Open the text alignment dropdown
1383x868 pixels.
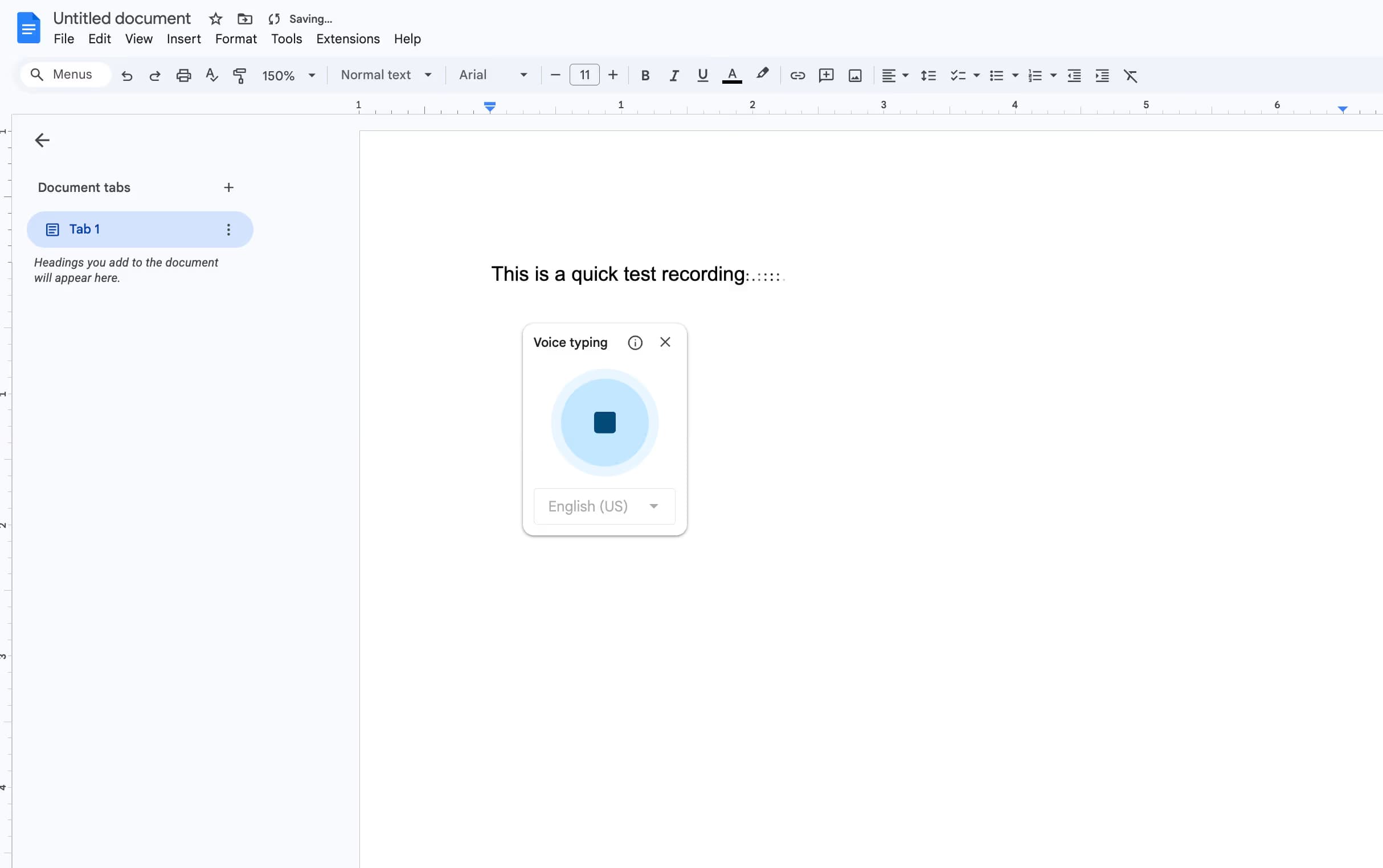(894, 75)
